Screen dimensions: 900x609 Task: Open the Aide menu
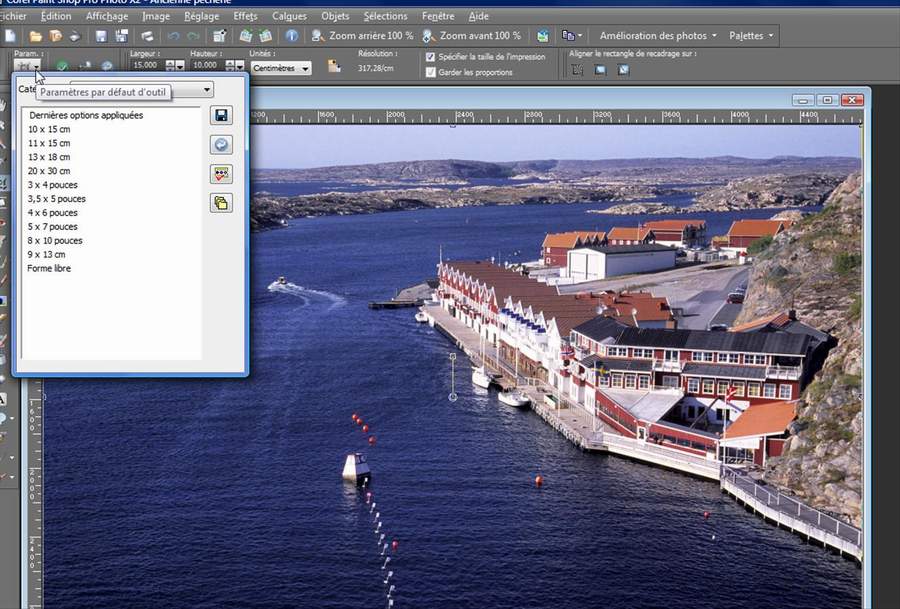[478, 16]
